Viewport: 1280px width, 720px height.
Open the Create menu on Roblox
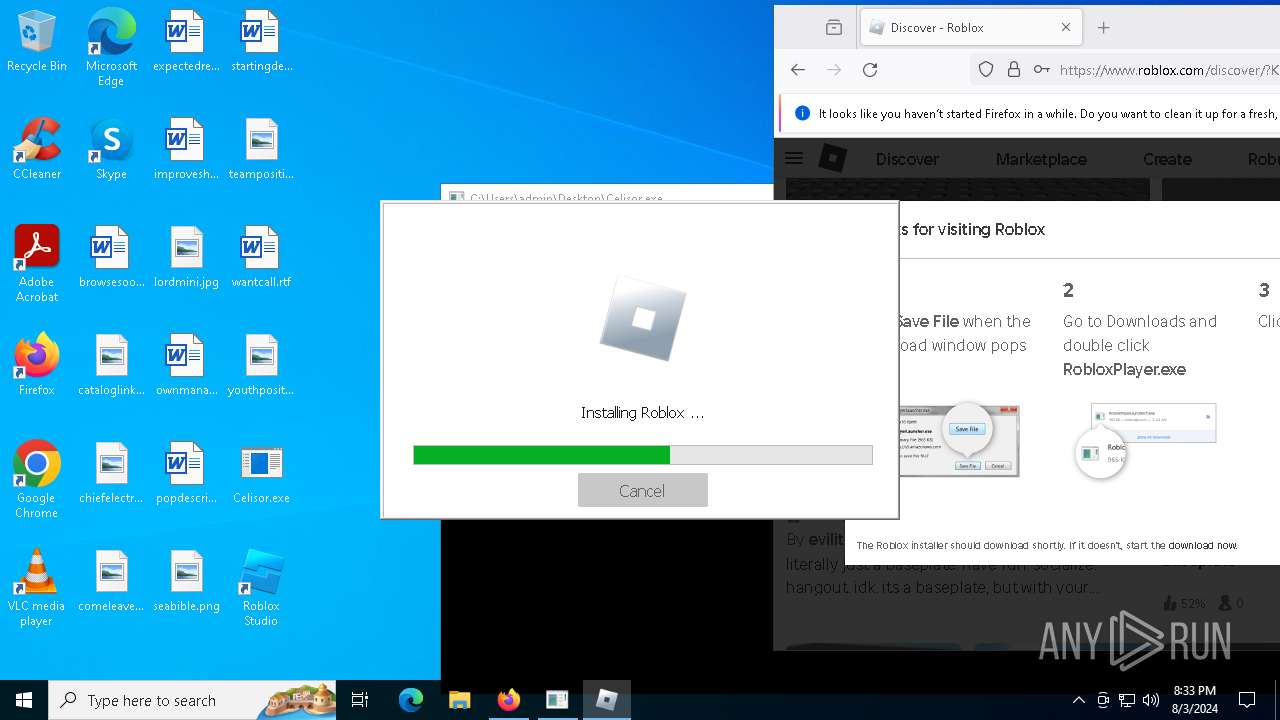[1167, 159]
